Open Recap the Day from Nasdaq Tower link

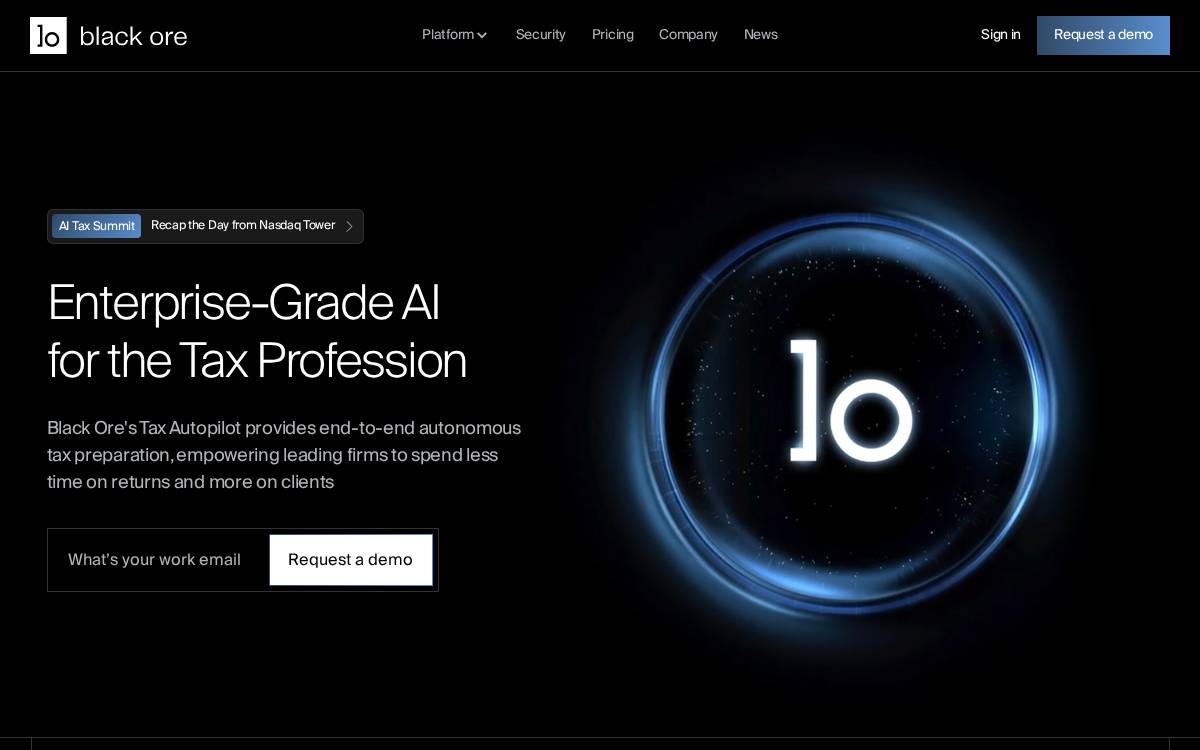click(x=243, y=226)
